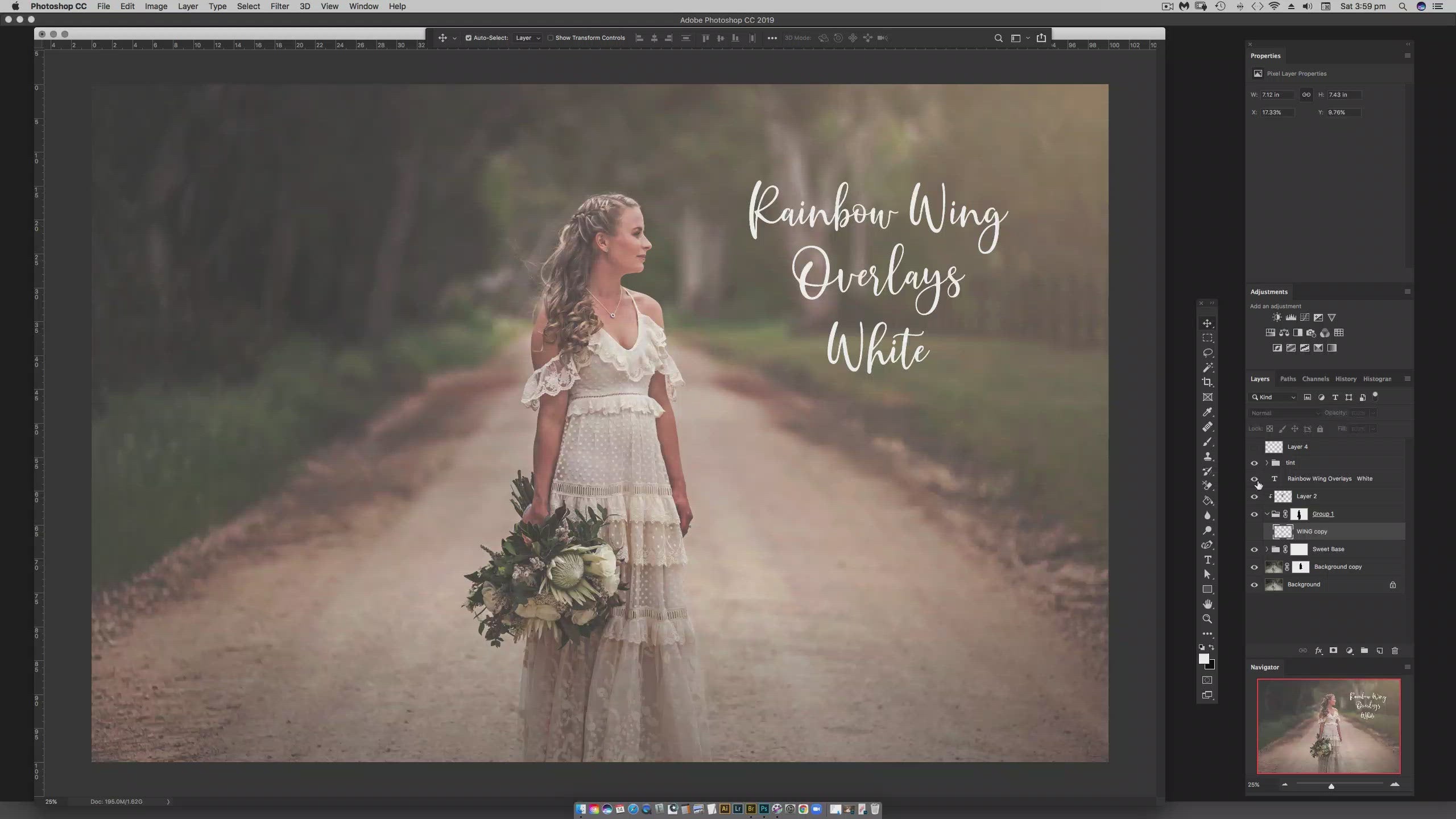Enable Show Transform Controls checkbox
This screenshot has width=1456, height=819.
[550, 38]
